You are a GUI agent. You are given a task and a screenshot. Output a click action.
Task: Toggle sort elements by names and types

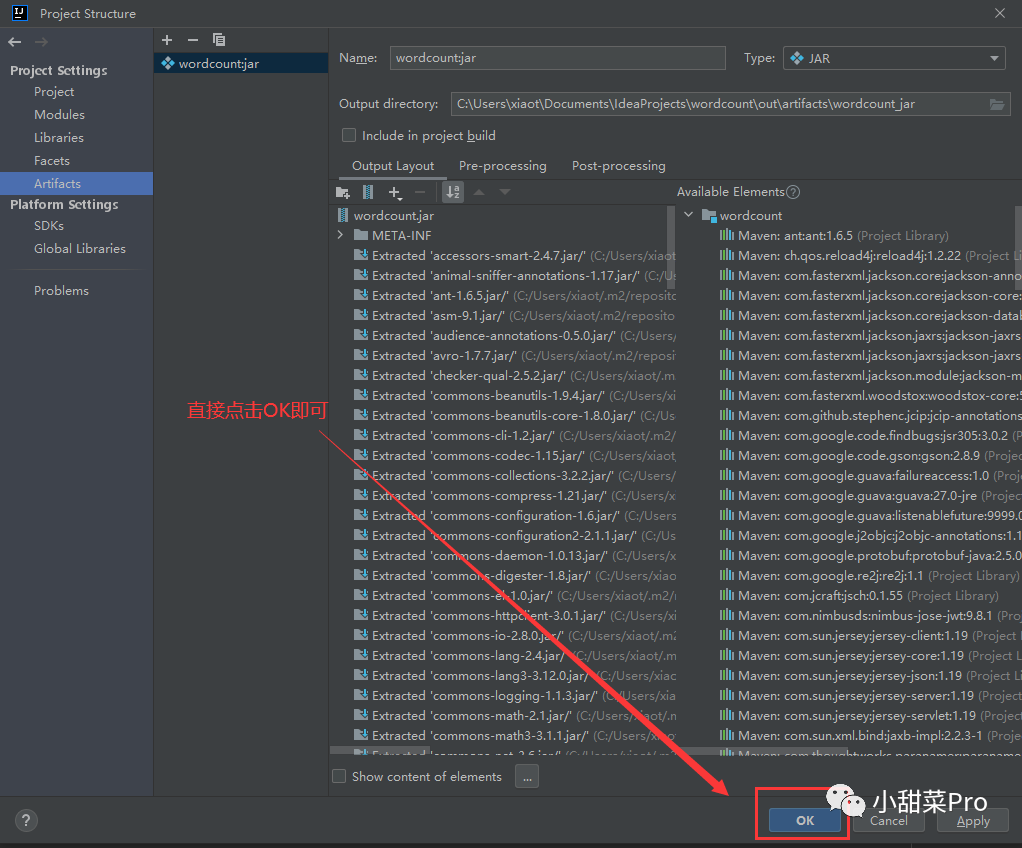coord(453,192)
